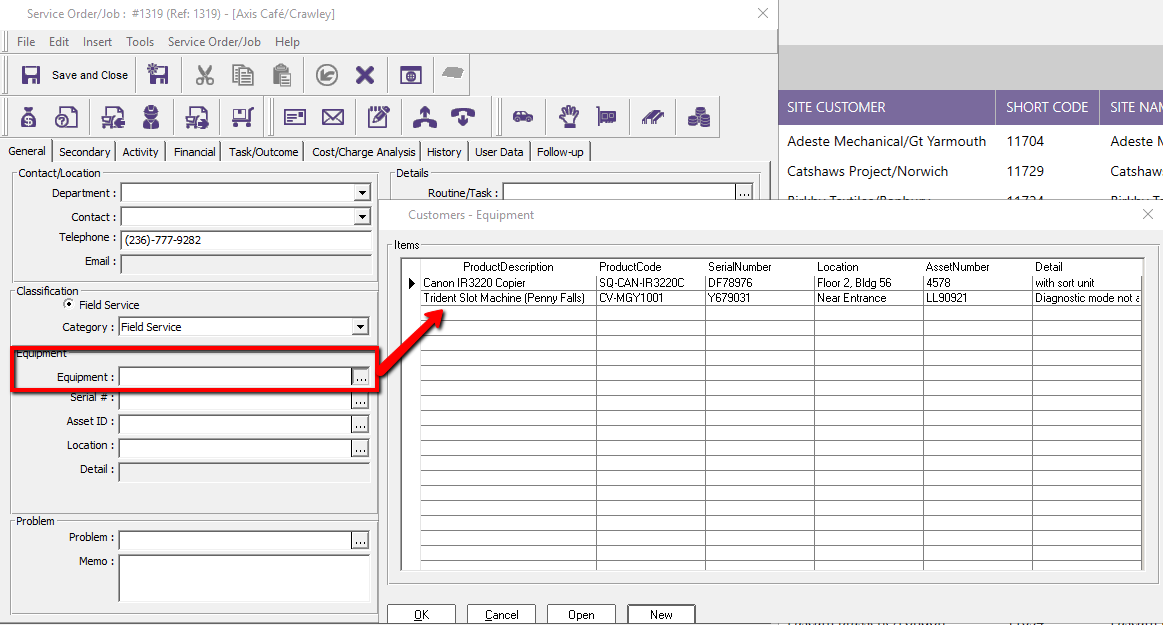Click the delete X icon in toolbar
Viewport: 1163px width, 625px height.
[x=365, y=75]
